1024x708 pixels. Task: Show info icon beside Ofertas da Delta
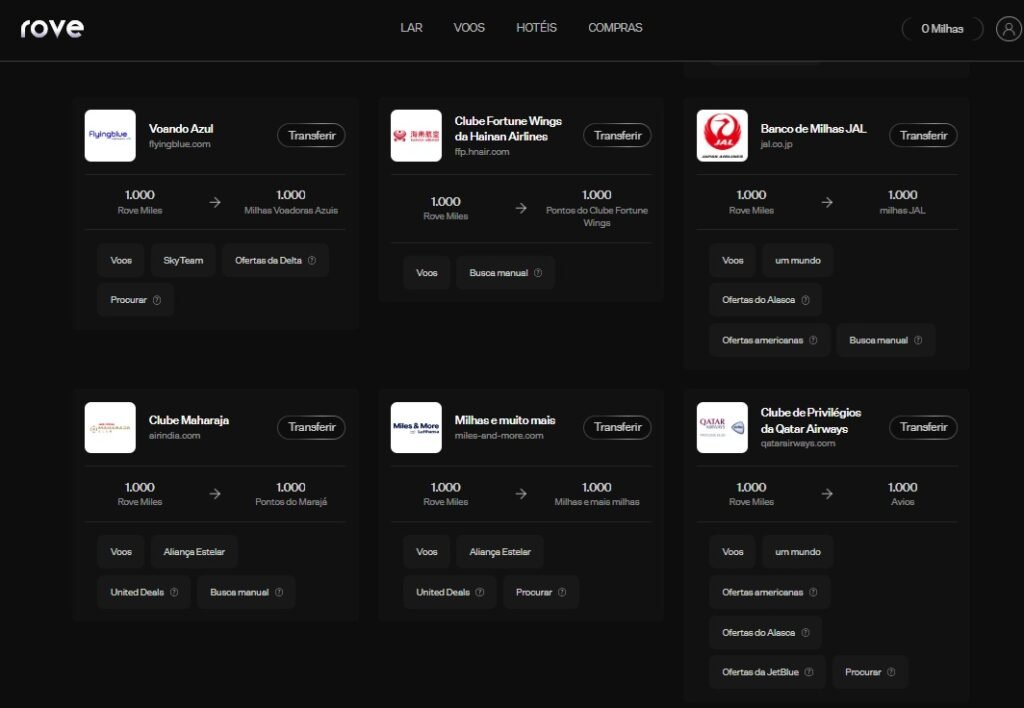click(x=312, y=261)
